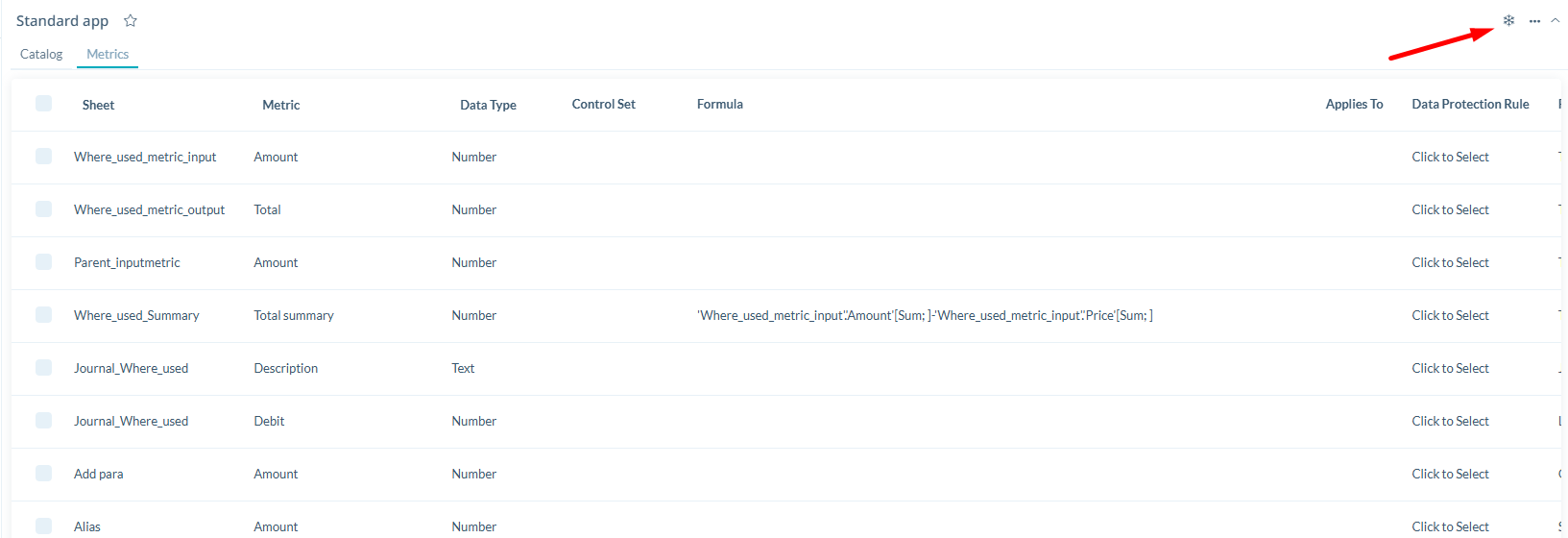Click the Formula column header
The image size is (1568, 538).
click(x=719, y=105)
